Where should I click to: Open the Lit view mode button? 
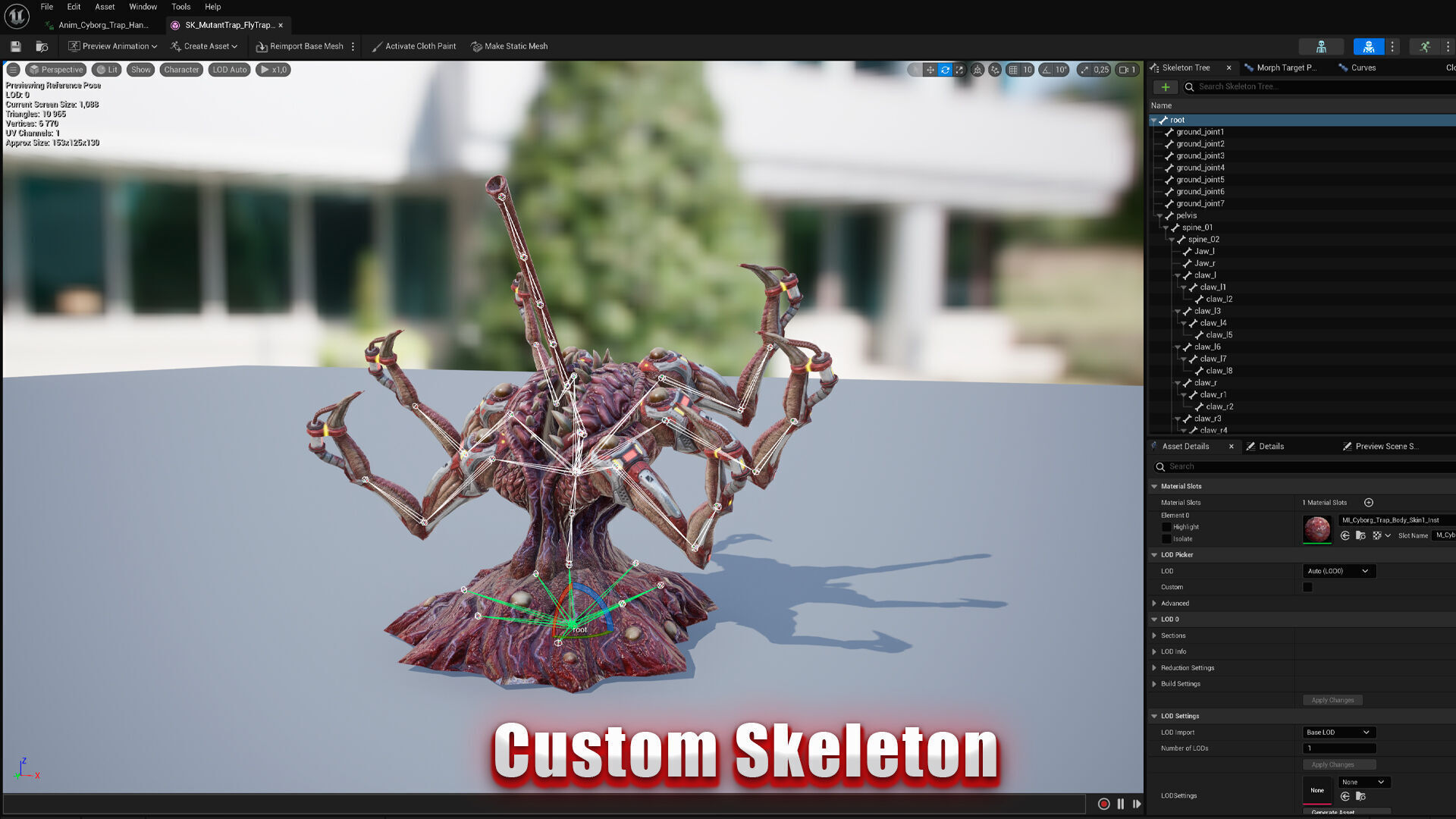coord(107,70)
